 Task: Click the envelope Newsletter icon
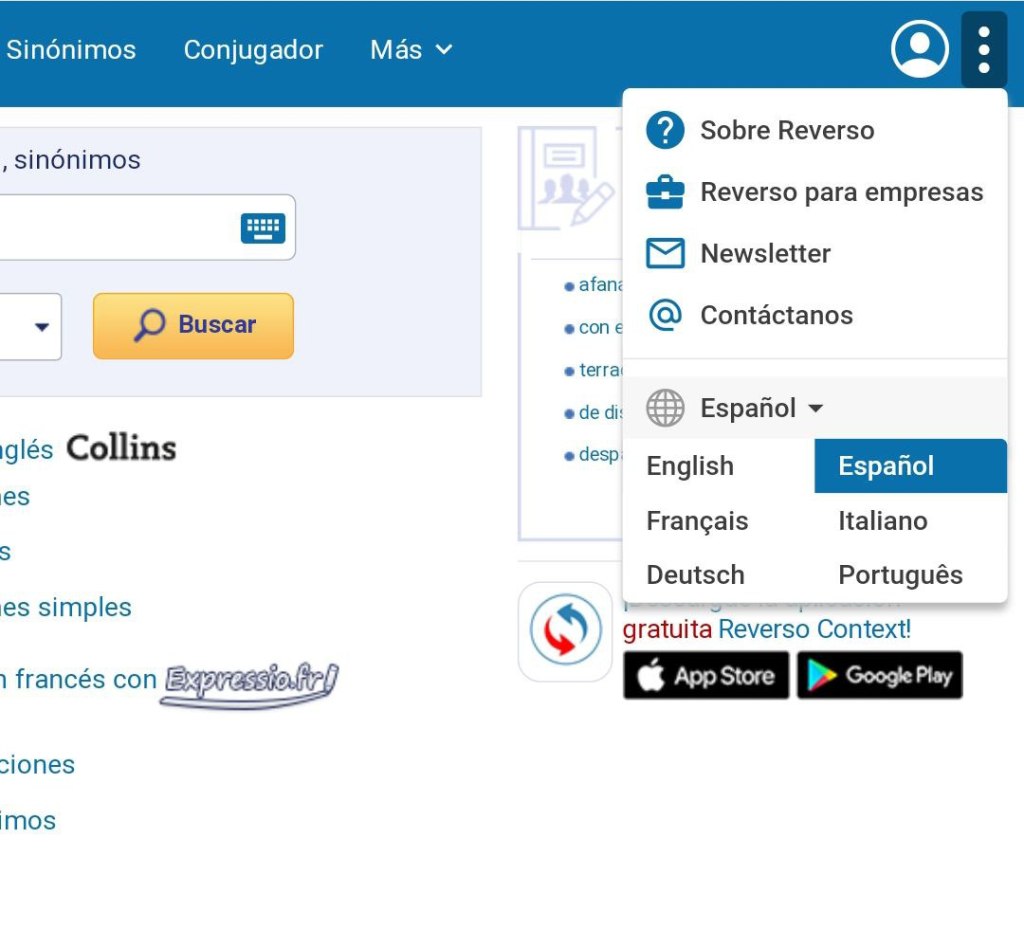point(665,254)
